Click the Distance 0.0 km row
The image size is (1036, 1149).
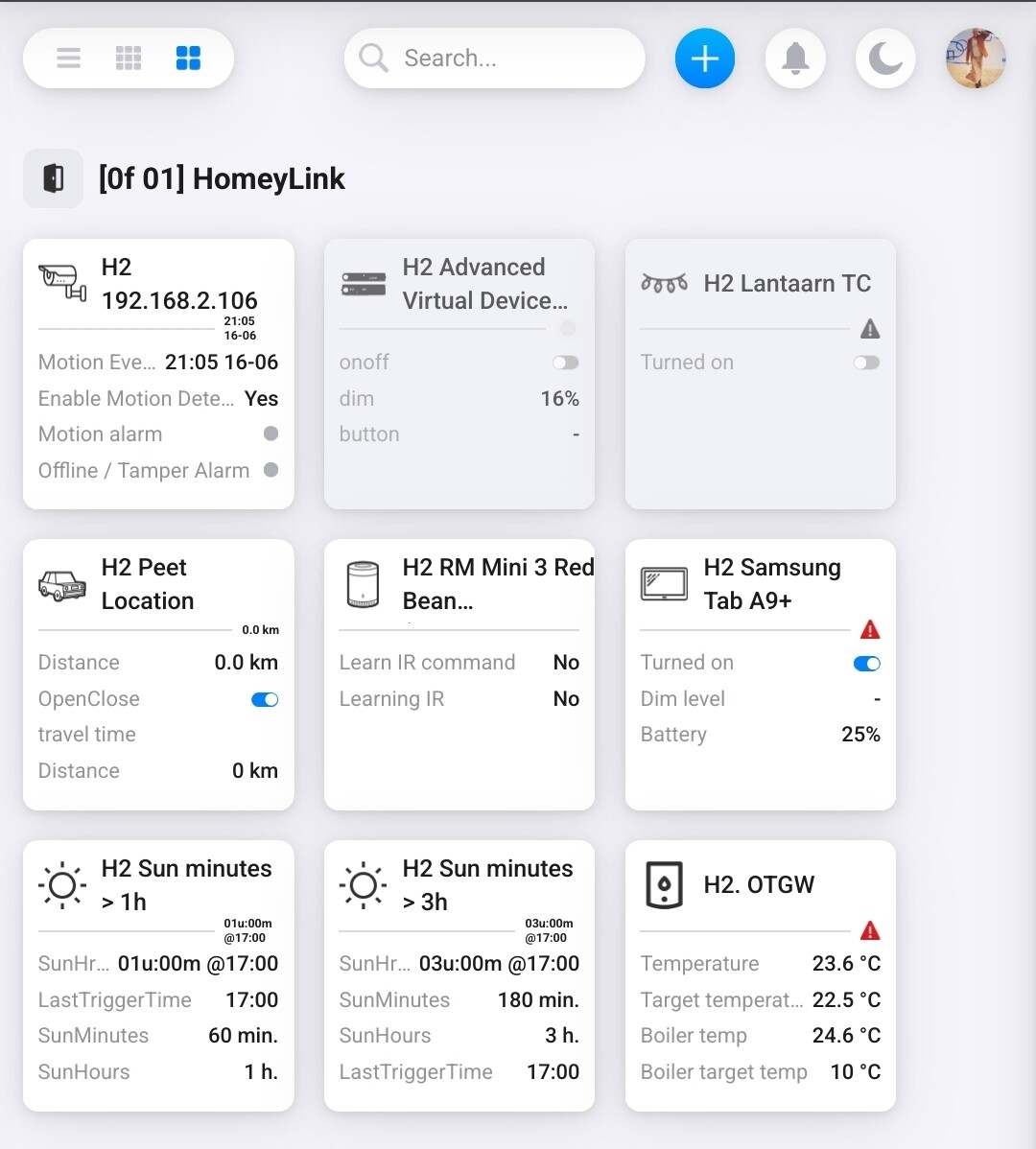158,663
